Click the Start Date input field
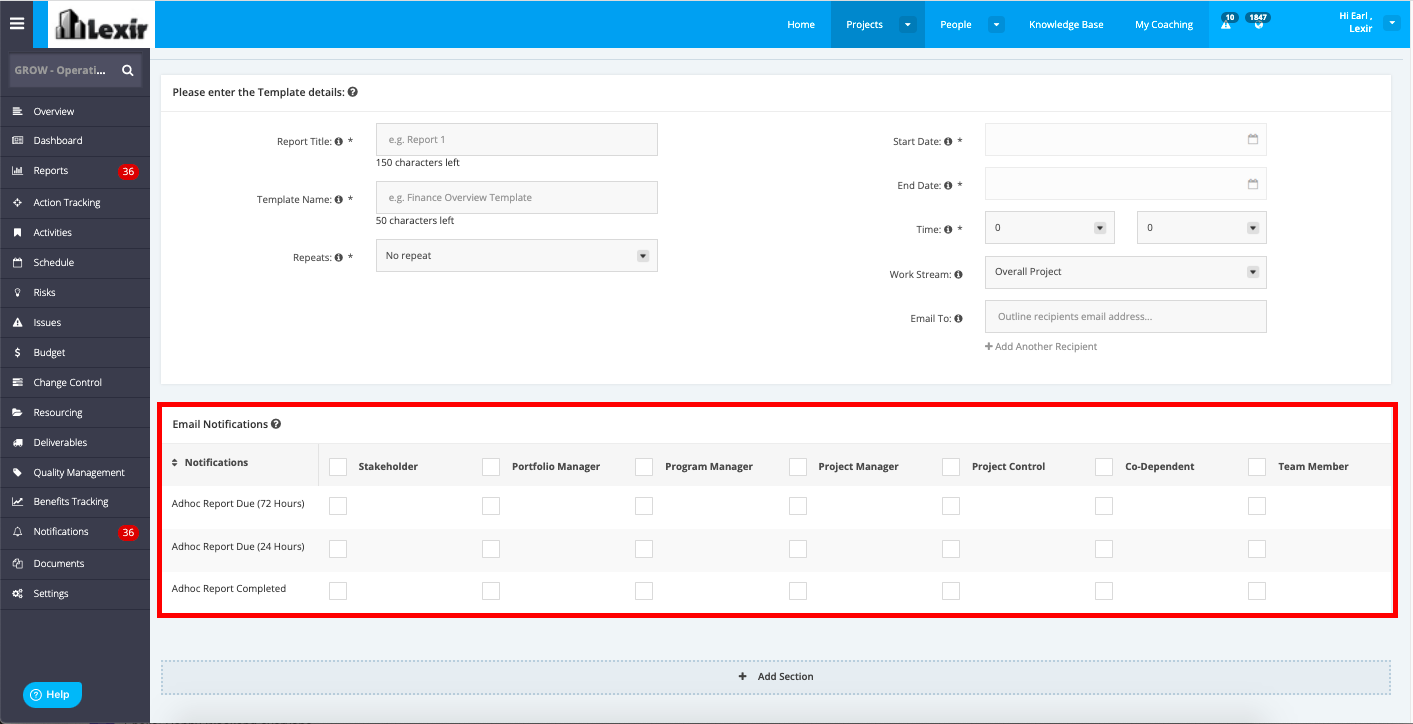 1126,140
